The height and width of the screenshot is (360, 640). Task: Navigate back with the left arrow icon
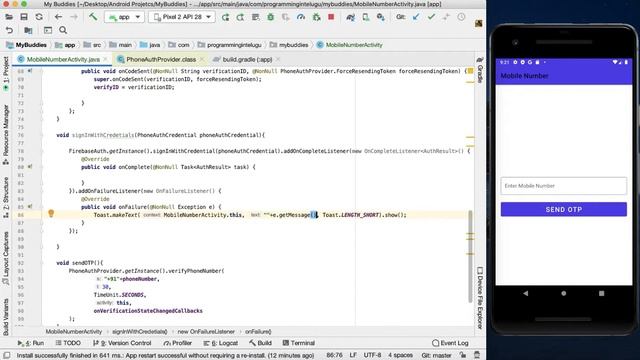(58, 17)
